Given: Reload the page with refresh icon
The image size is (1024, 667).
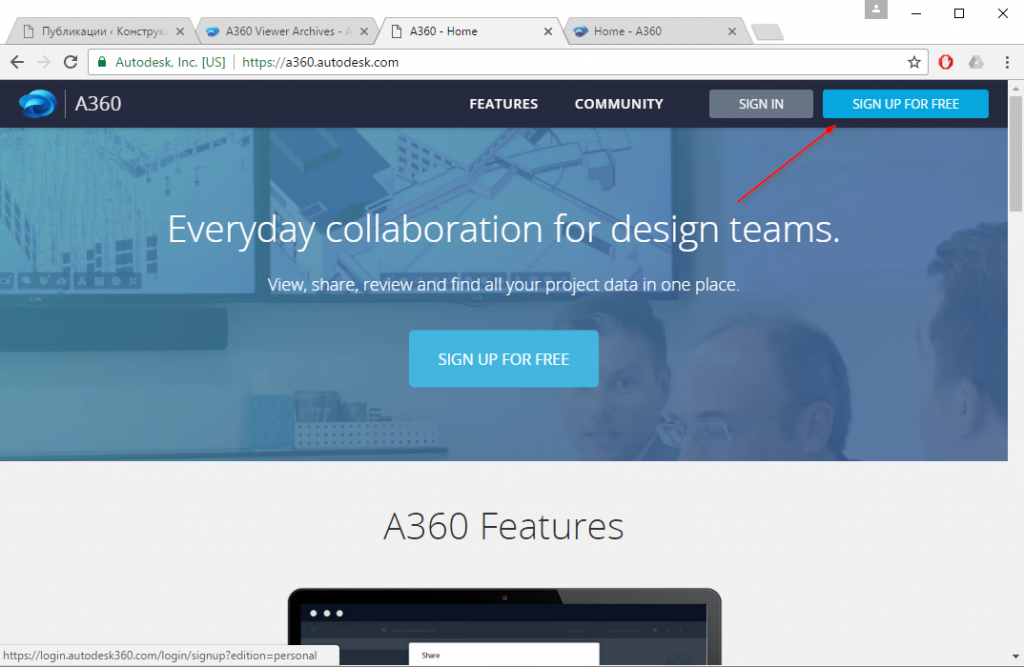Looking at the screenshot, I should [x=71, y=62].
